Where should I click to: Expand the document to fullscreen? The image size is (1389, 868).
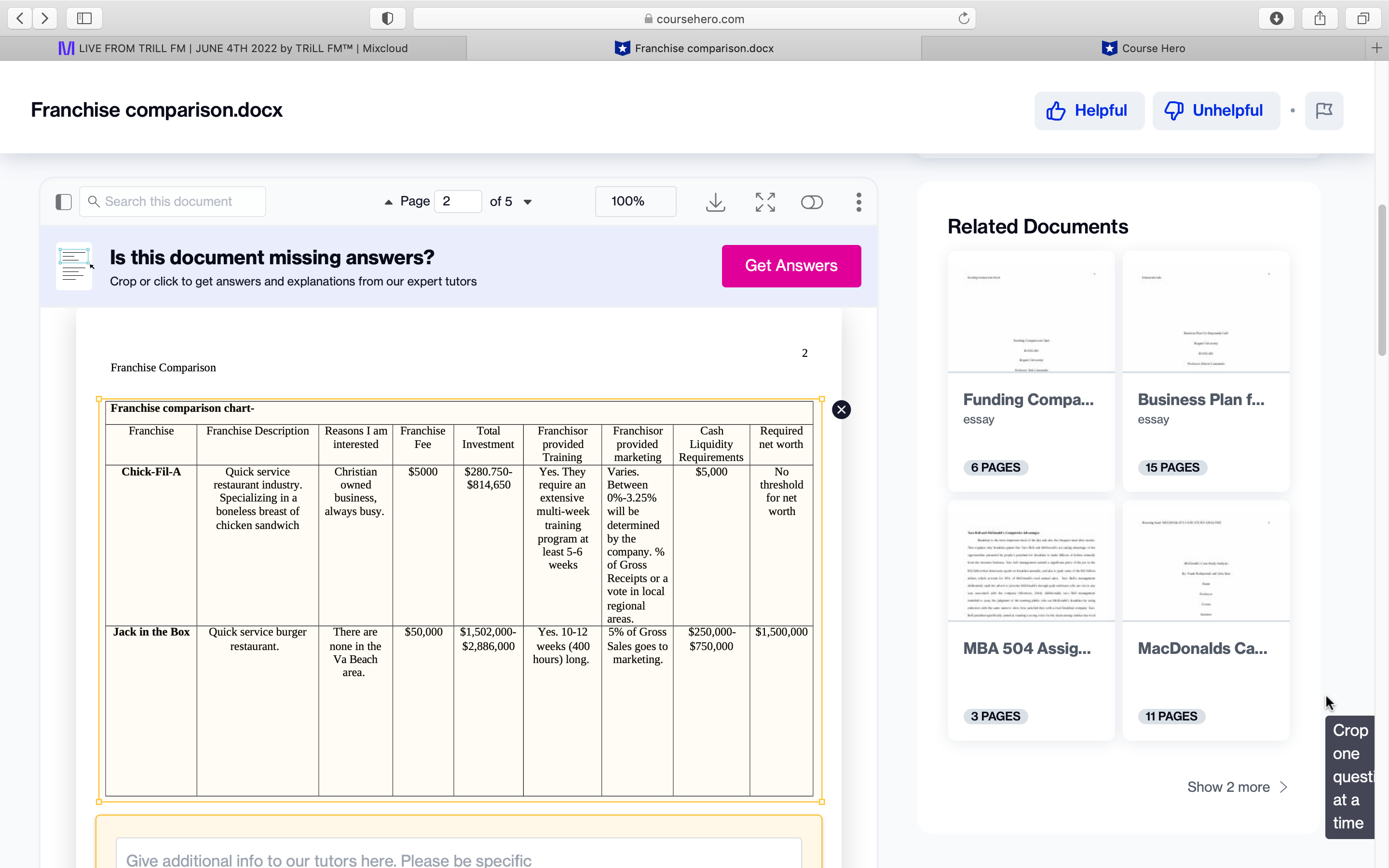(x=765, y=202)
